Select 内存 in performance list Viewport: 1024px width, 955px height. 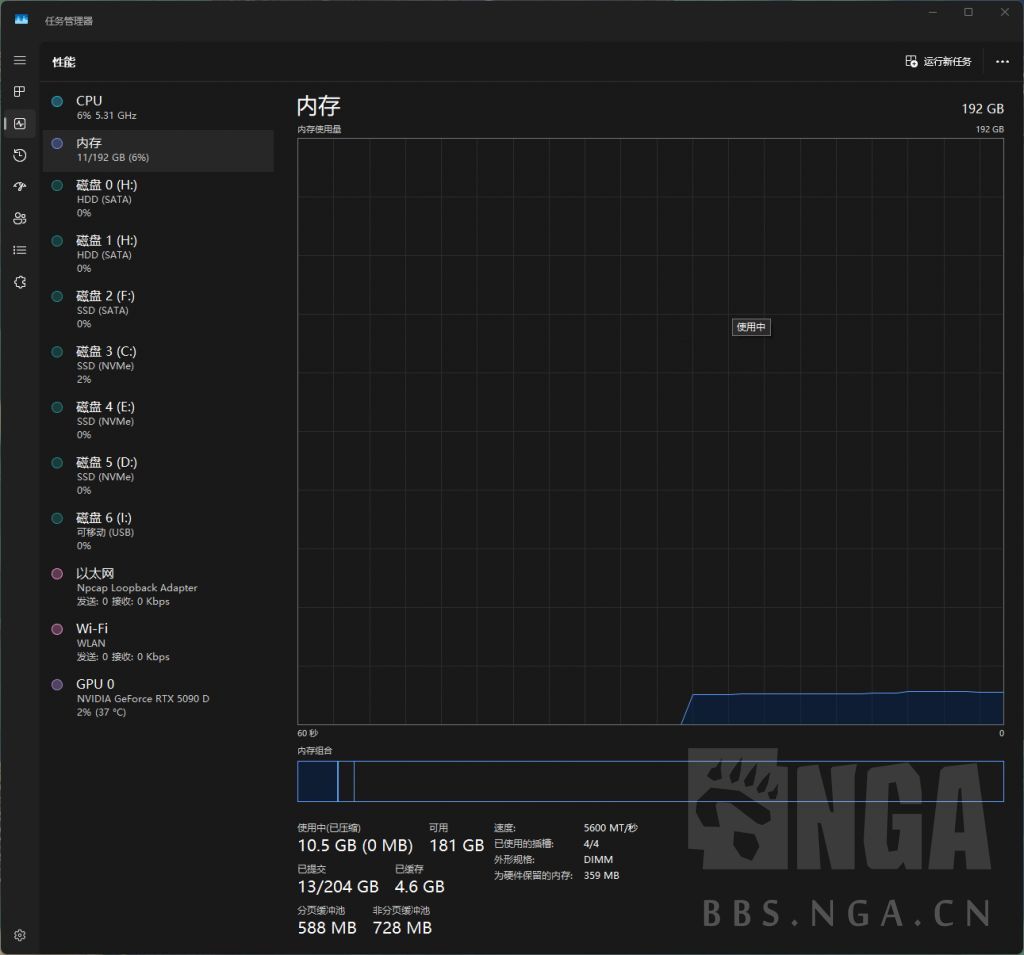[x=158, y=150]
